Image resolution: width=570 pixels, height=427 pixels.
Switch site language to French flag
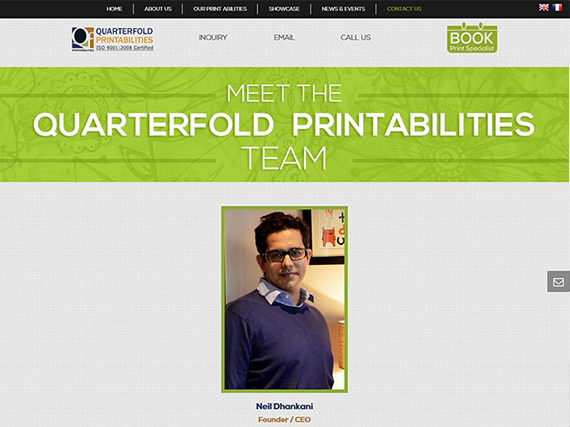557,8
